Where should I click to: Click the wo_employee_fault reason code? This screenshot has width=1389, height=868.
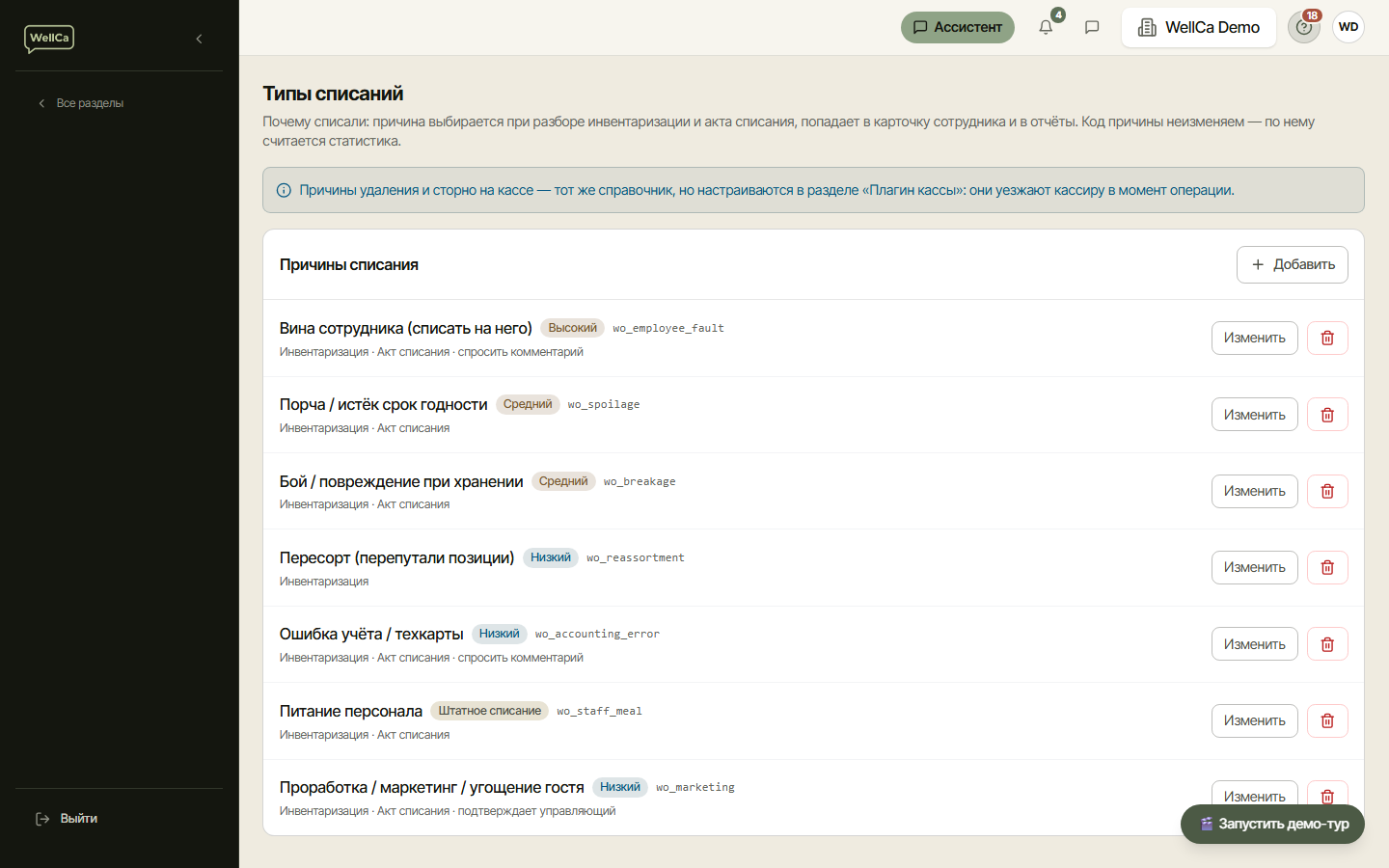coord(668,329)
